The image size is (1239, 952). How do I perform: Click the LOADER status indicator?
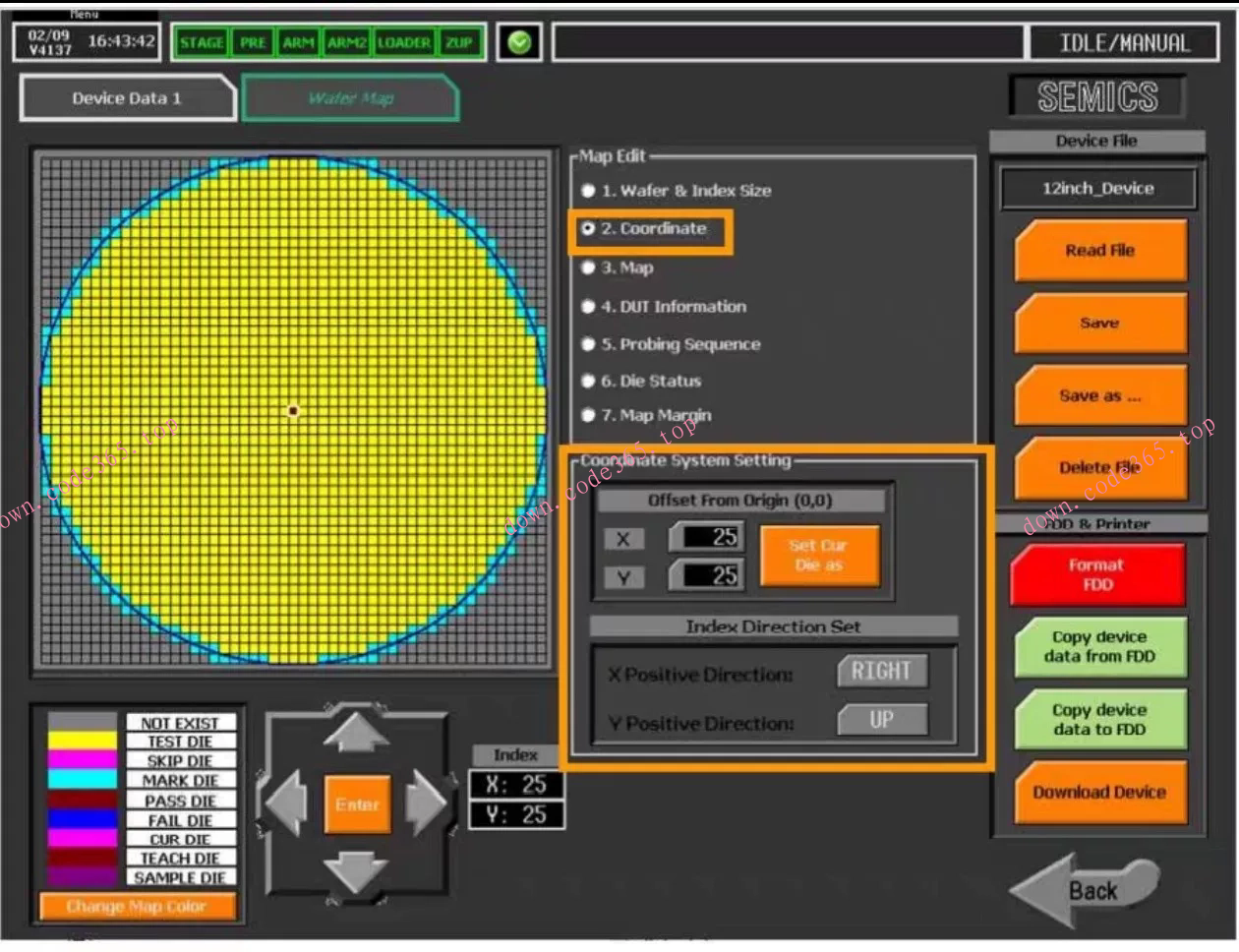[403, 42]
